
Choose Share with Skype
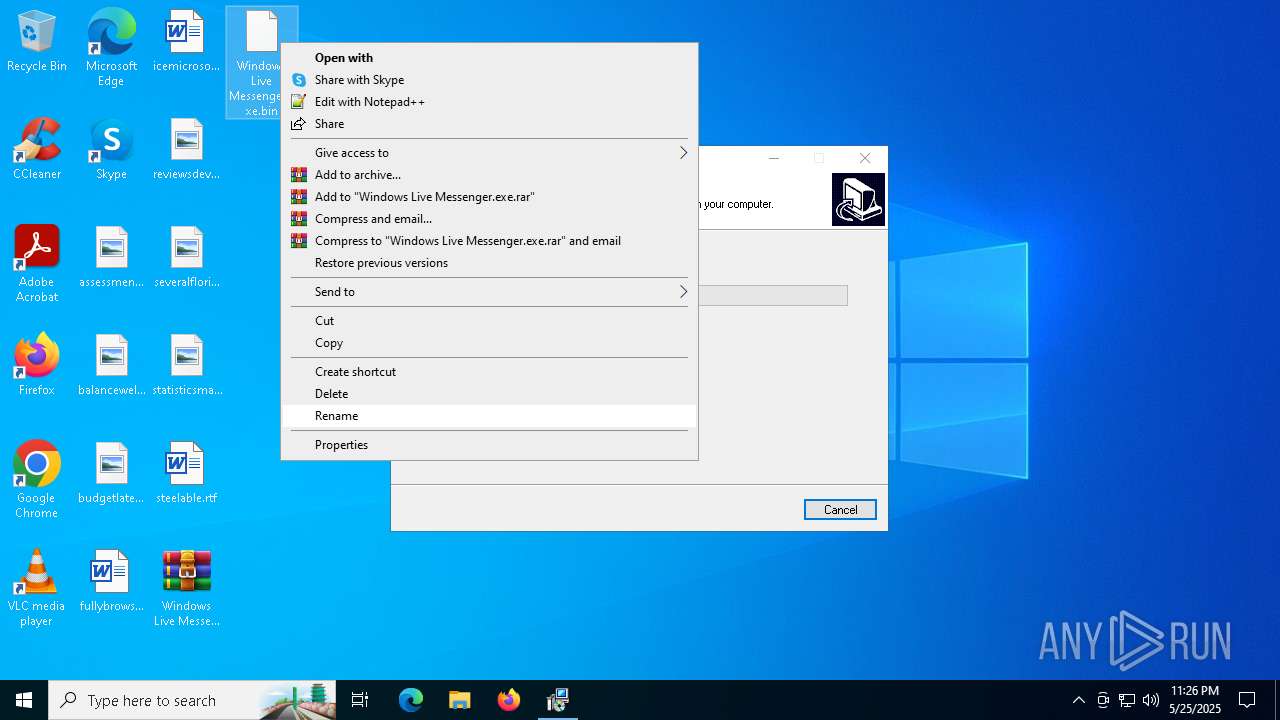489,80
